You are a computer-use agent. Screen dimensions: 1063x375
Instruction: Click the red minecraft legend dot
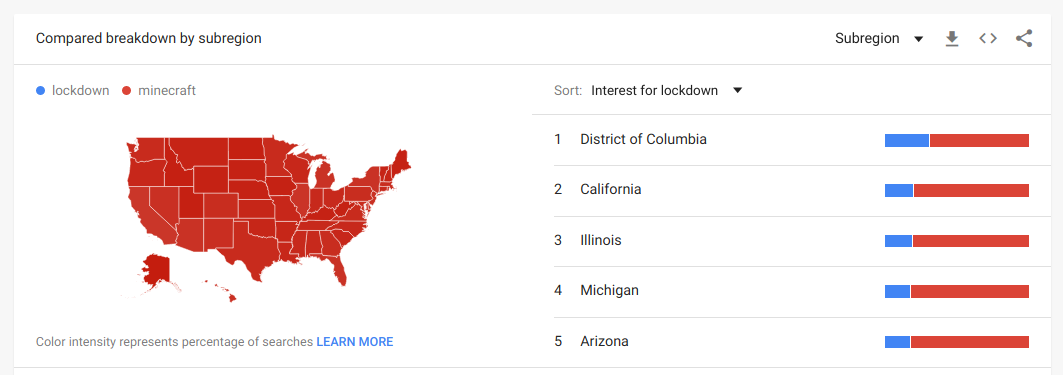(x=127, y=91)
